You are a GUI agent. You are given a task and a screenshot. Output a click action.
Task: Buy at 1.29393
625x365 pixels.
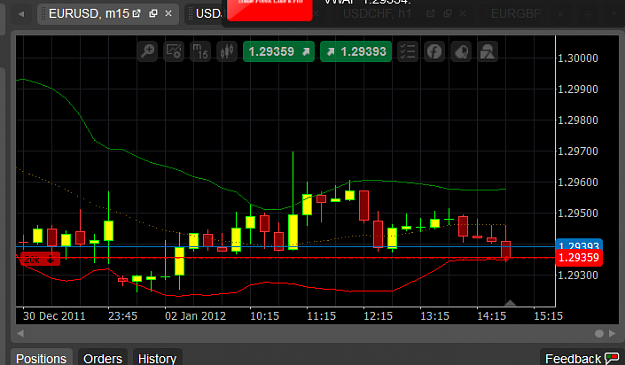356,52
